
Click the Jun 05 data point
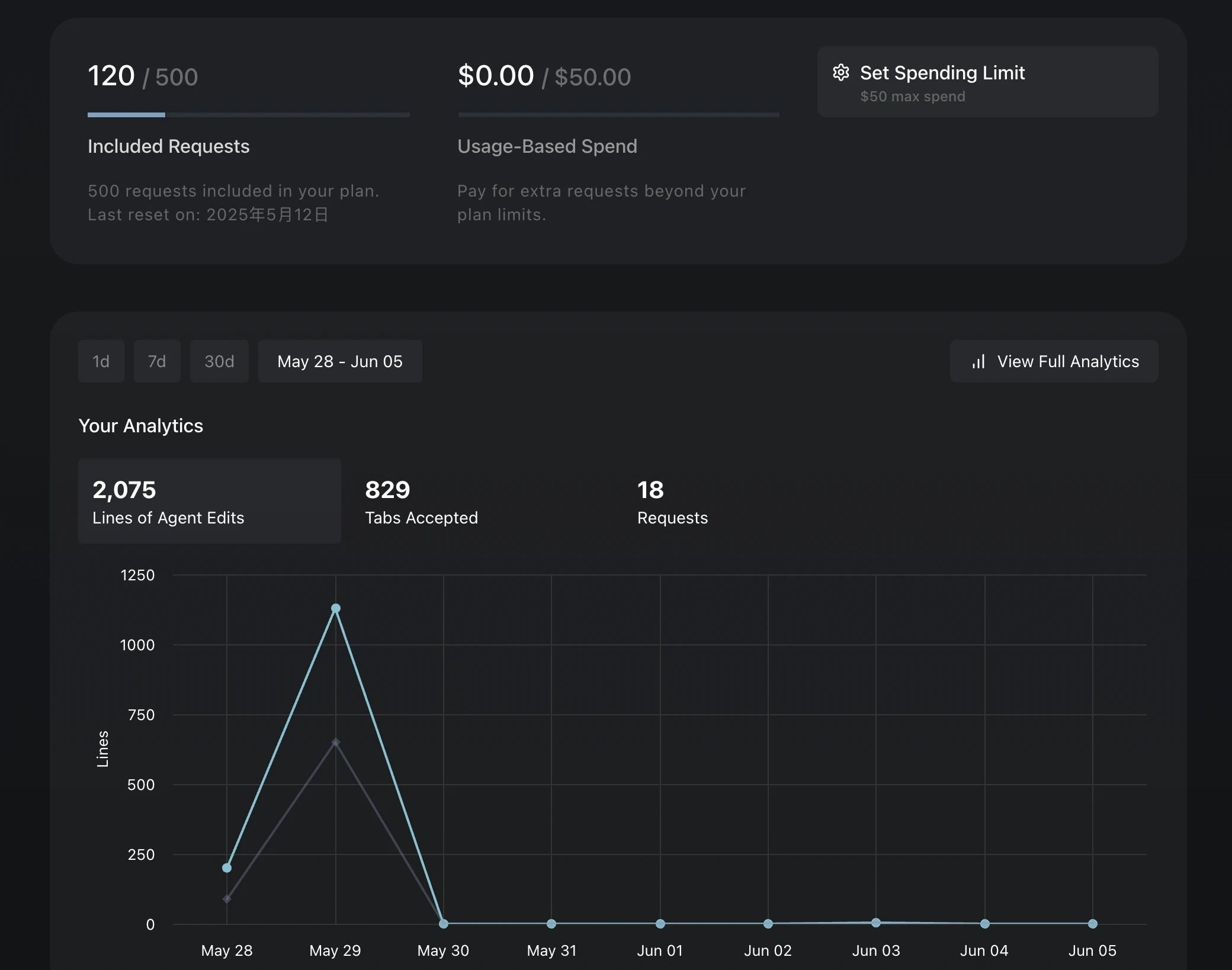[x=1093, y=923]
